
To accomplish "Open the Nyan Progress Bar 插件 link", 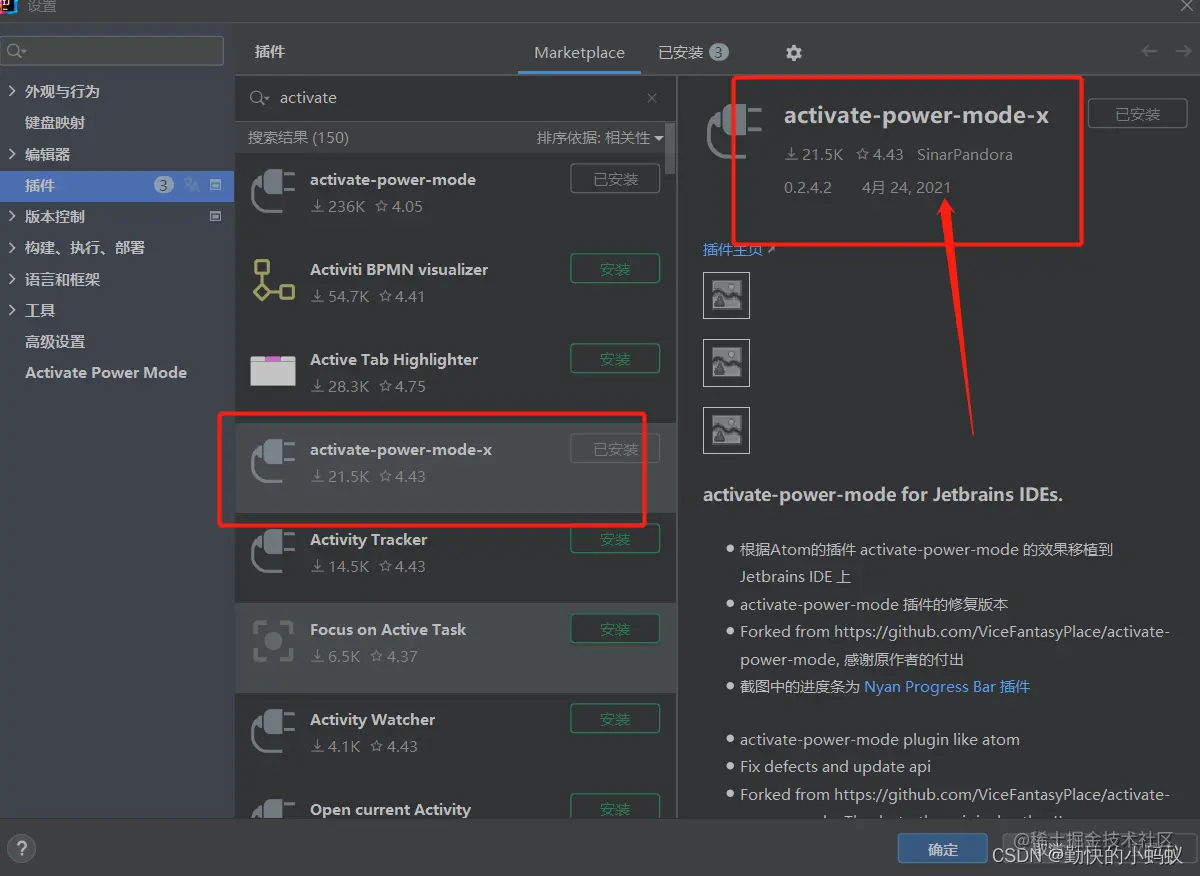I will click(x=947, y=687).
